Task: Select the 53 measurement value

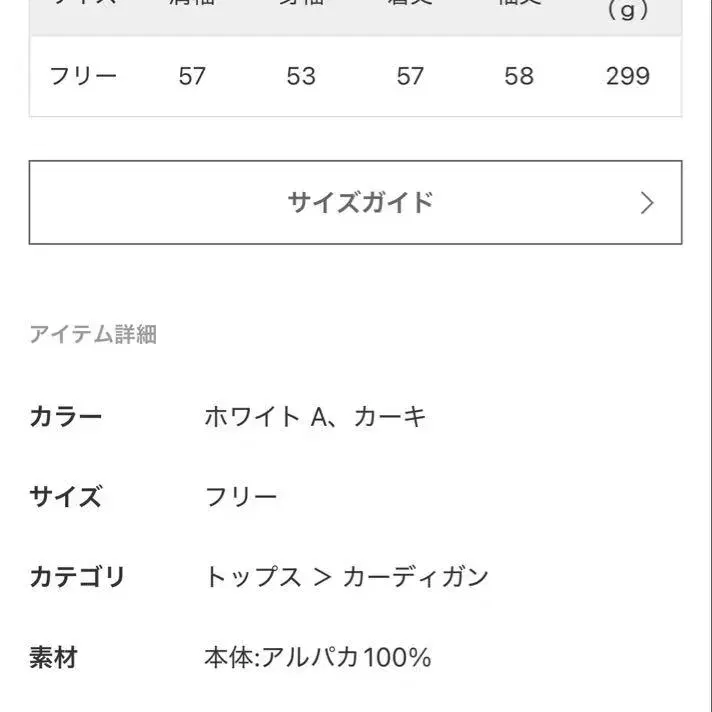Action: [301, 76]
